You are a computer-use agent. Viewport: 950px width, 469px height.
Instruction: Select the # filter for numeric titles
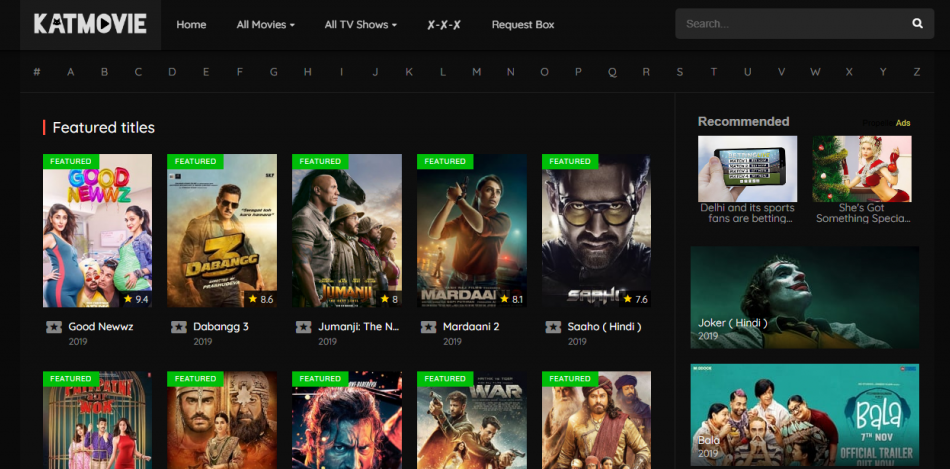(x=37, y=72)
